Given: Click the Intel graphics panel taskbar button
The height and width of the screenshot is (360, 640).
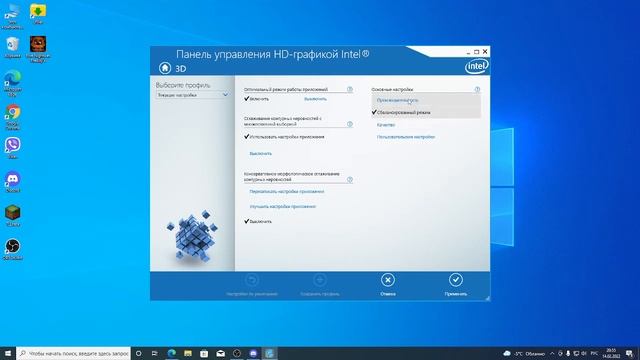Looking at the screenshot, I should (x=269, y=353).
